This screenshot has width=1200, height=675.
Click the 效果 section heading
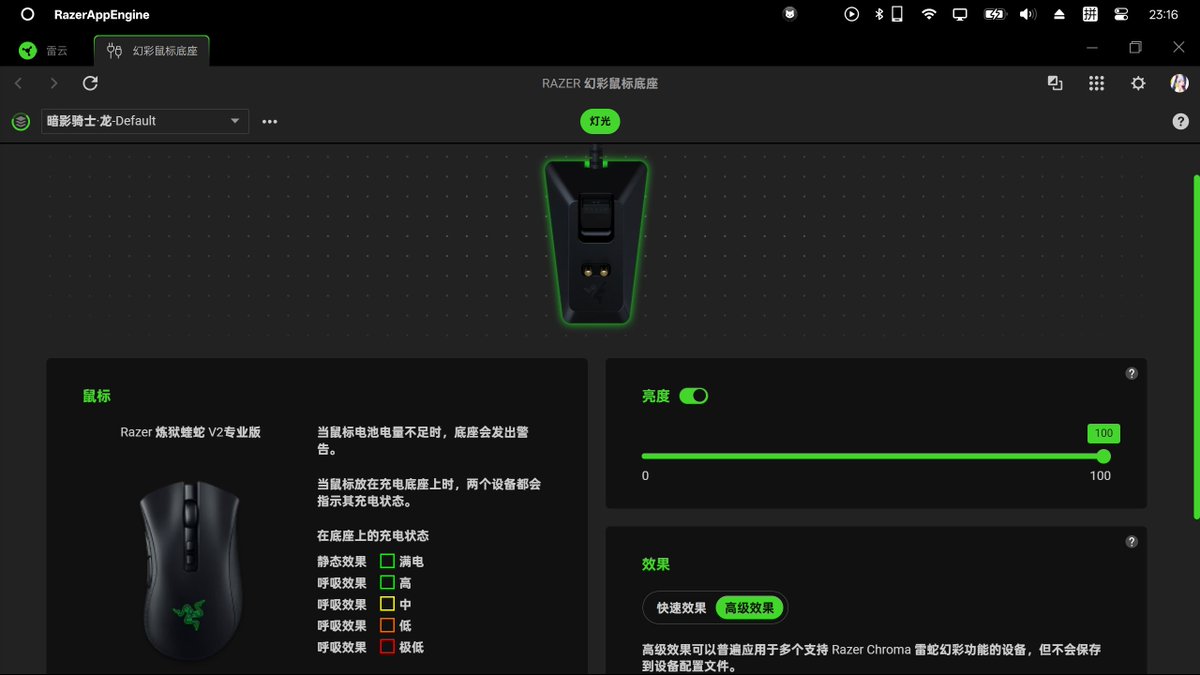point(656,565)
